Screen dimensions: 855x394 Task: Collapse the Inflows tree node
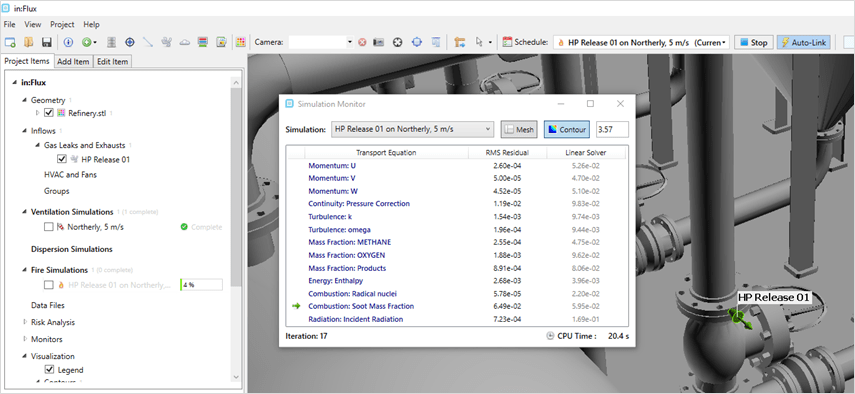click(x=25, y=131)
